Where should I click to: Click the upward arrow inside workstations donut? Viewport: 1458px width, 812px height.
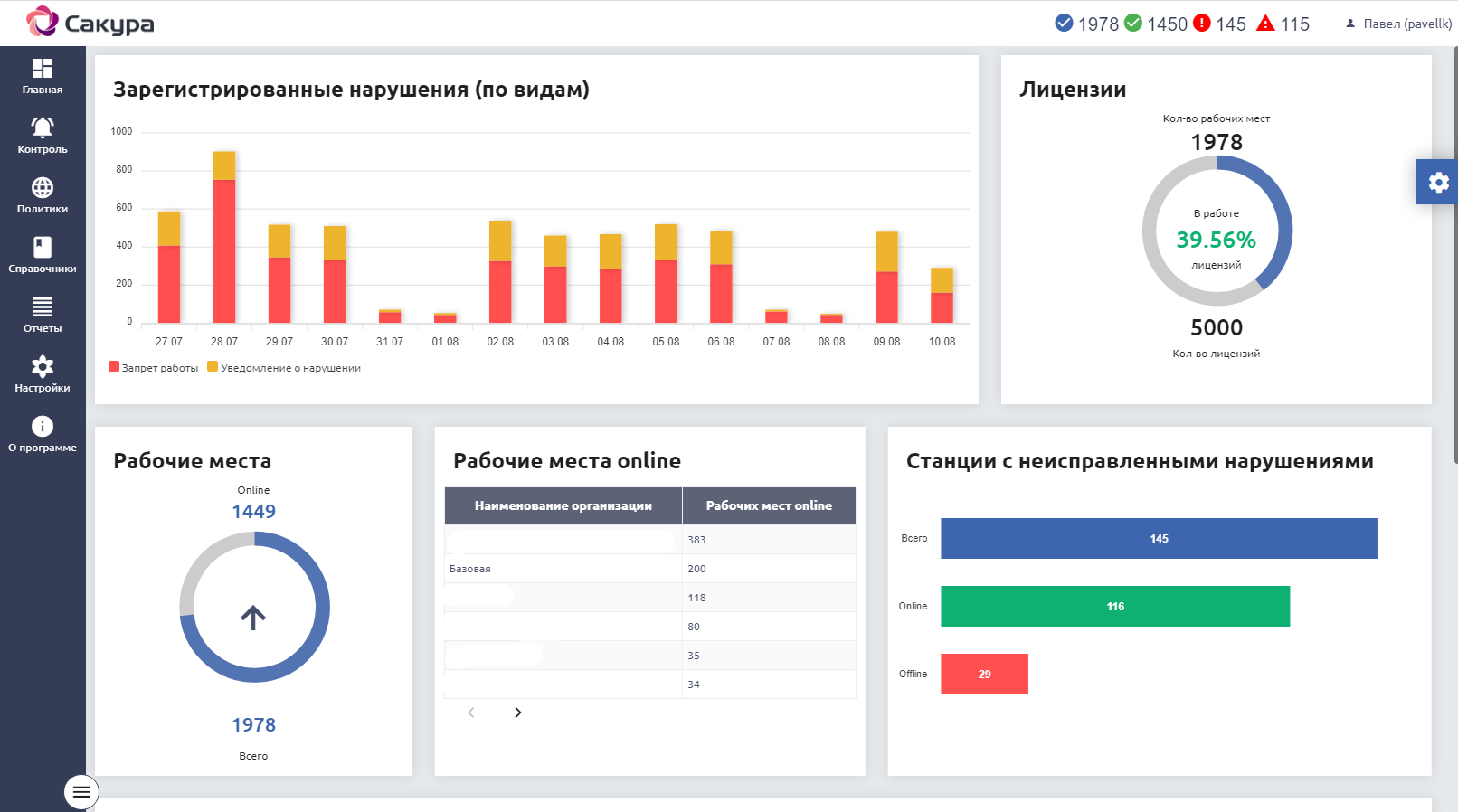253,618
